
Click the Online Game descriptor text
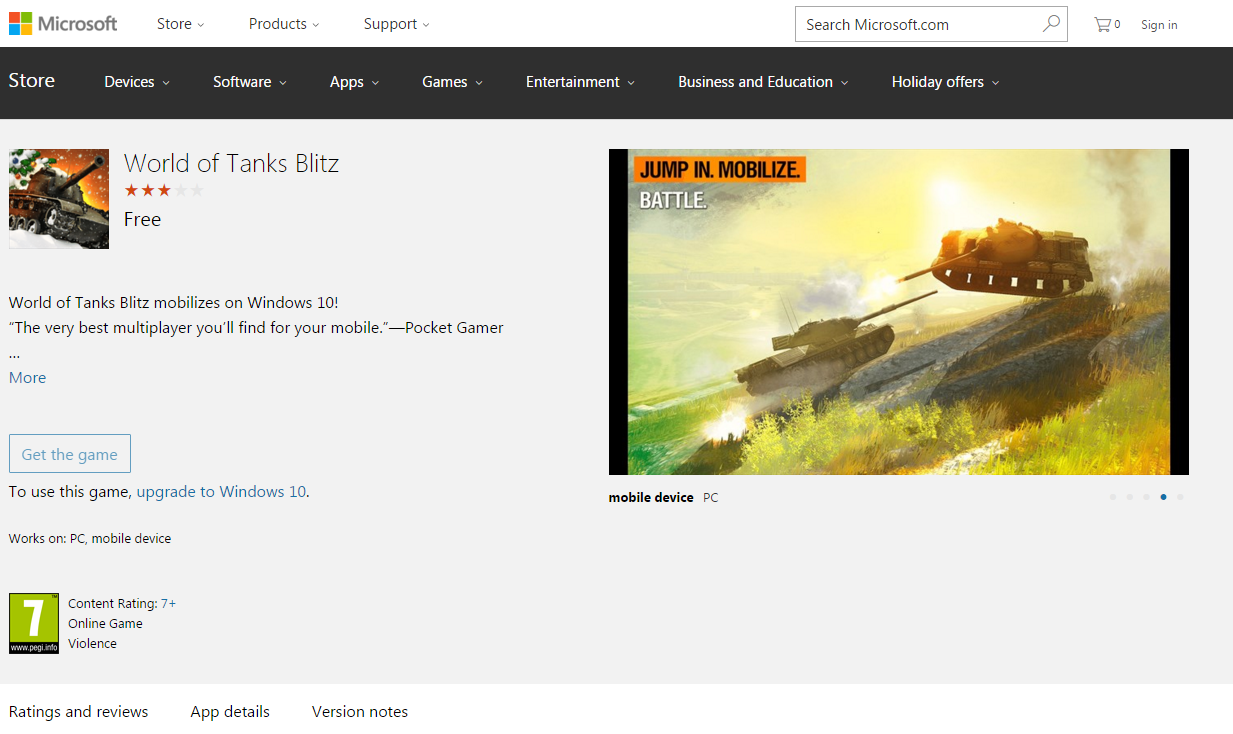[x=105, y=623]
